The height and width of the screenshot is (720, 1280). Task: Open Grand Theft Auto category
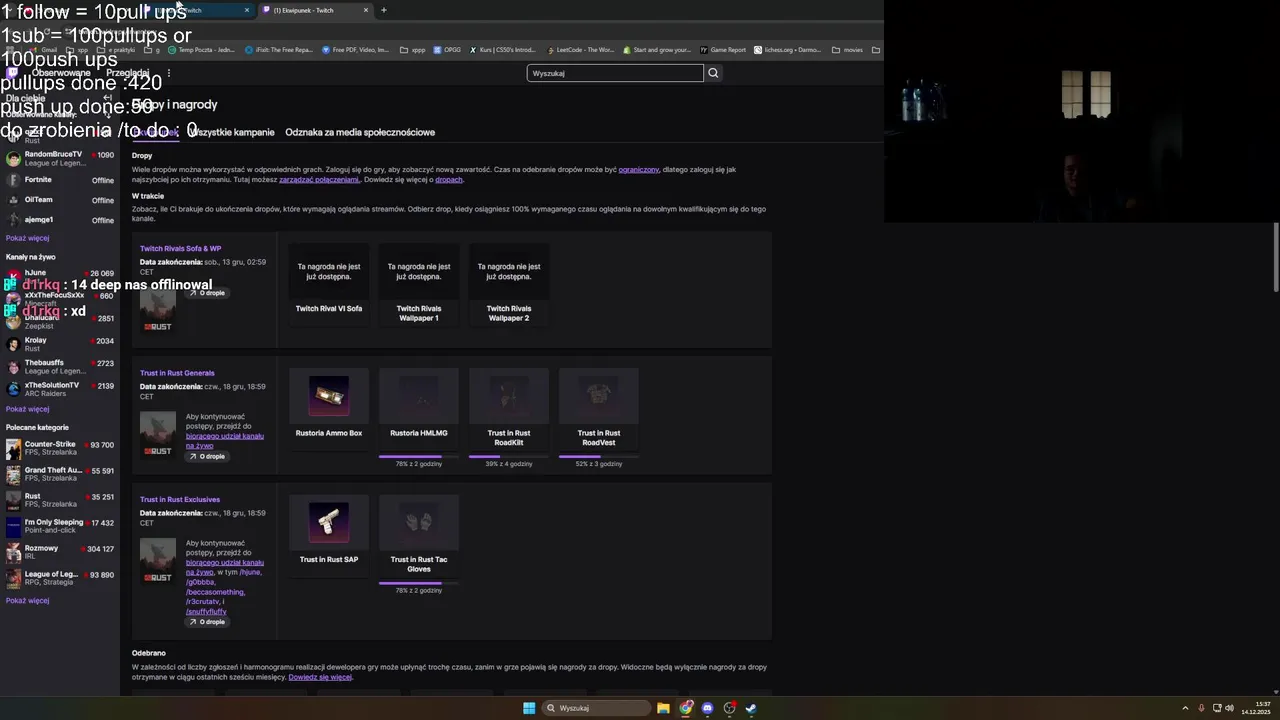(60, 474)
